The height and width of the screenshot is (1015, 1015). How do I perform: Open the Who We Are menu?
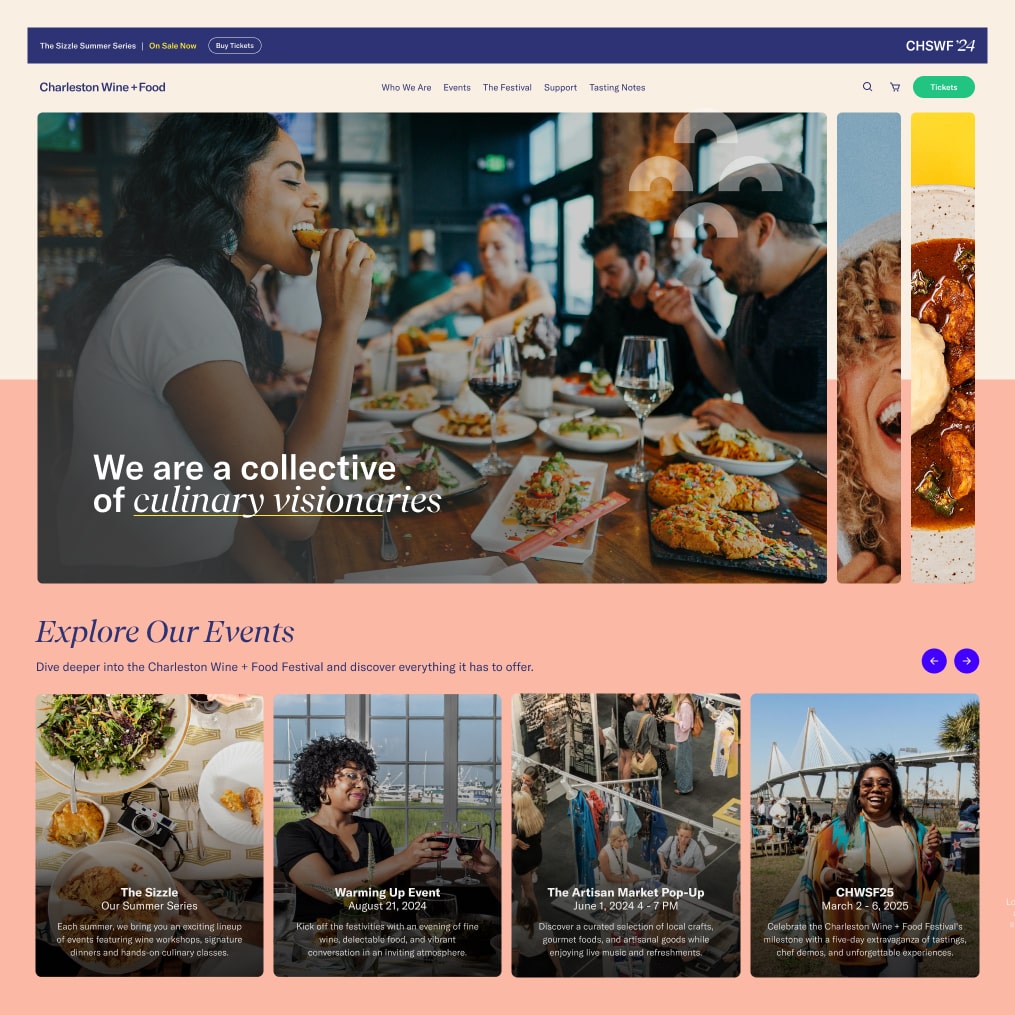coord(406,87)
